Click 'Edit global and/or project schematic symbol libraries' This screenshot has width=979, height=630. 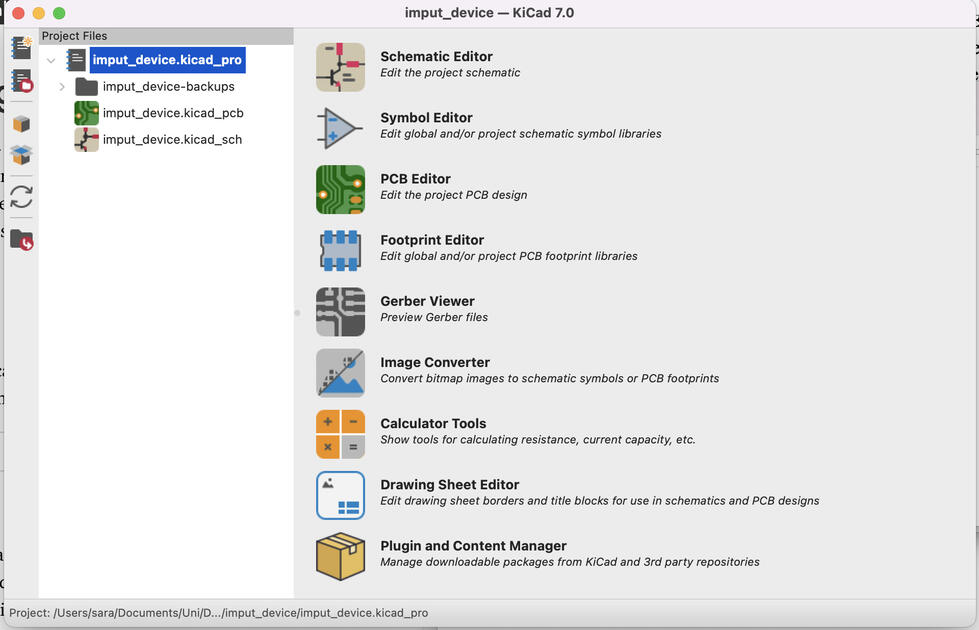(521, 134)
